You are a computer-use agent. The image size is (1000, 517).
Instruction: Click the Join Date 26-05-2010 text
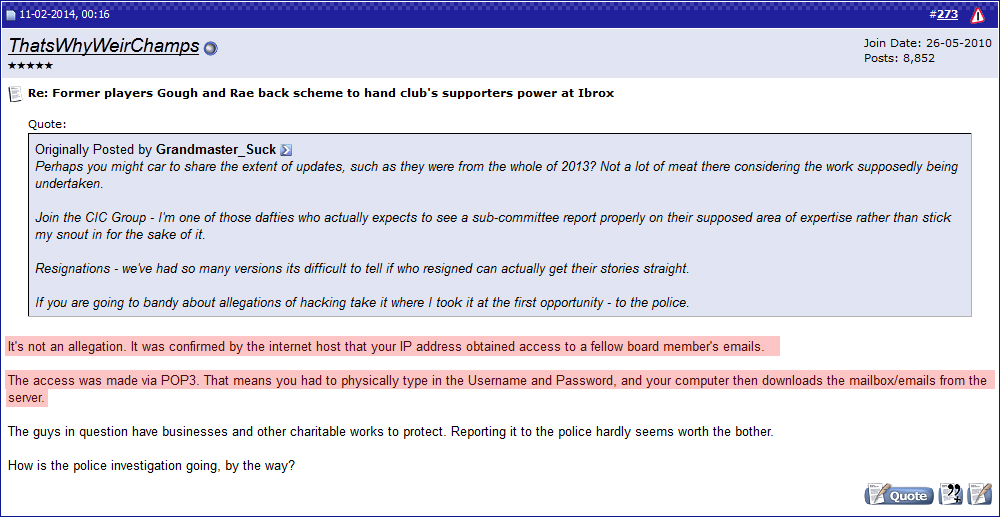tap(928, 43)
